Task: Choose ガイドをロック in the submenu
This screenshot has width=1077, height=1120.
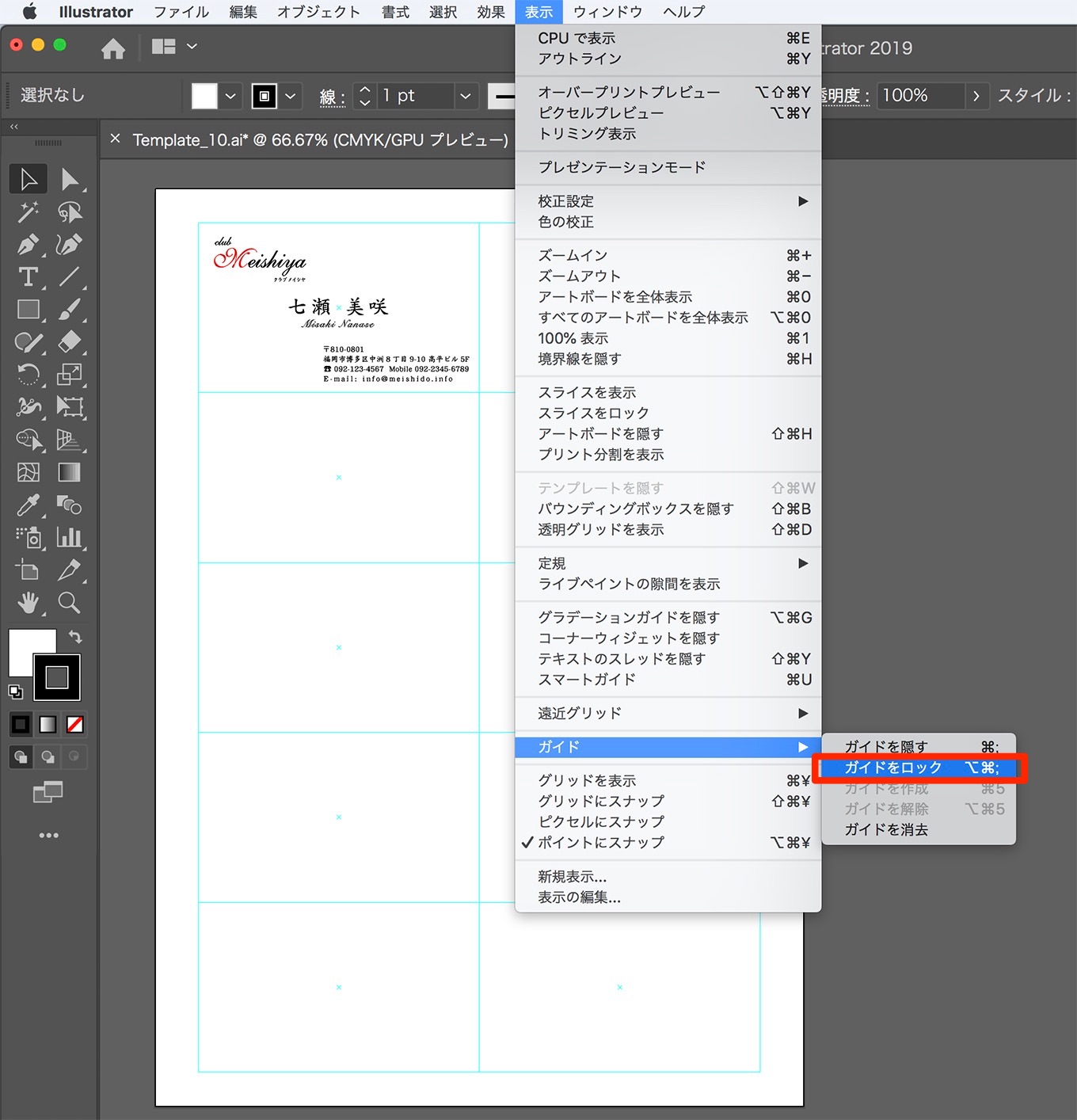Action: click(919, 768)
